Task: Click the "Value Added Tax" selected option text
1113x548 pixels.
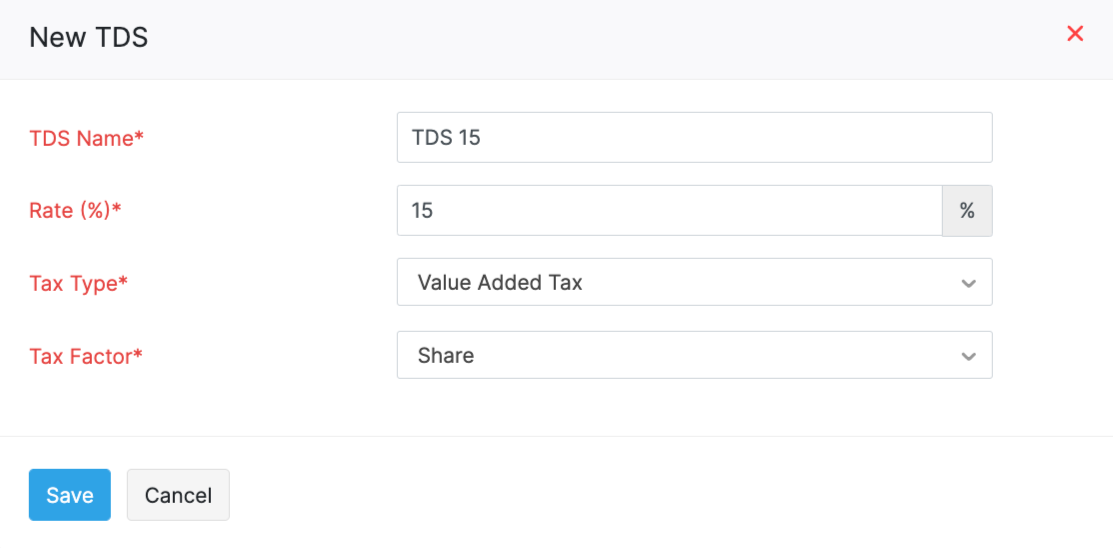Action: (500, 283)
